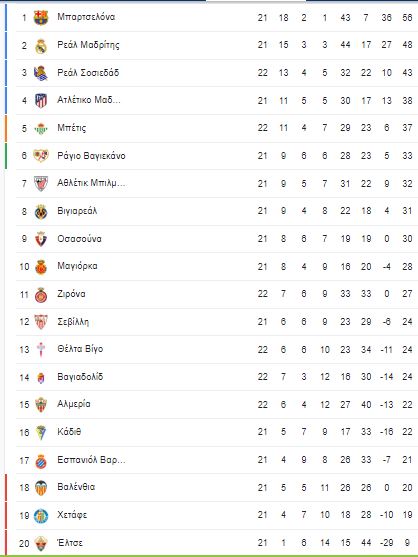
Task: Click the Mallorca club logo
Action: (x=41, y=266)
